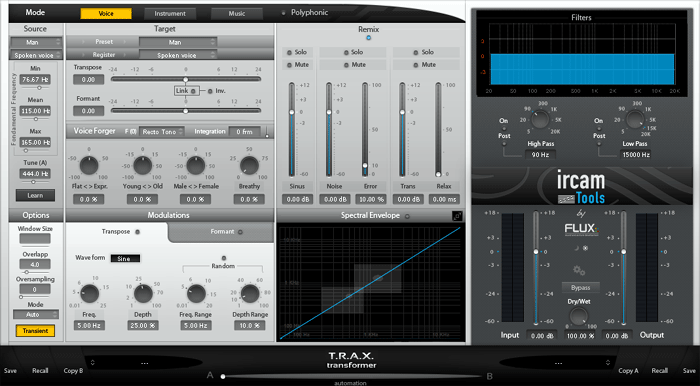
Task: Click the gear settings icon below the FLUX logo
Action: click(x=579, y=270)
